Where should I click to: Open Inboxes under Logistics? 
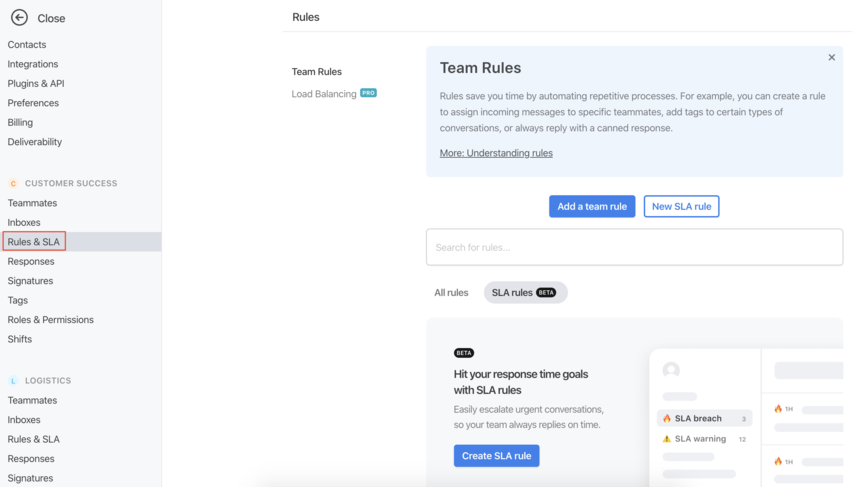coord(24,420)
